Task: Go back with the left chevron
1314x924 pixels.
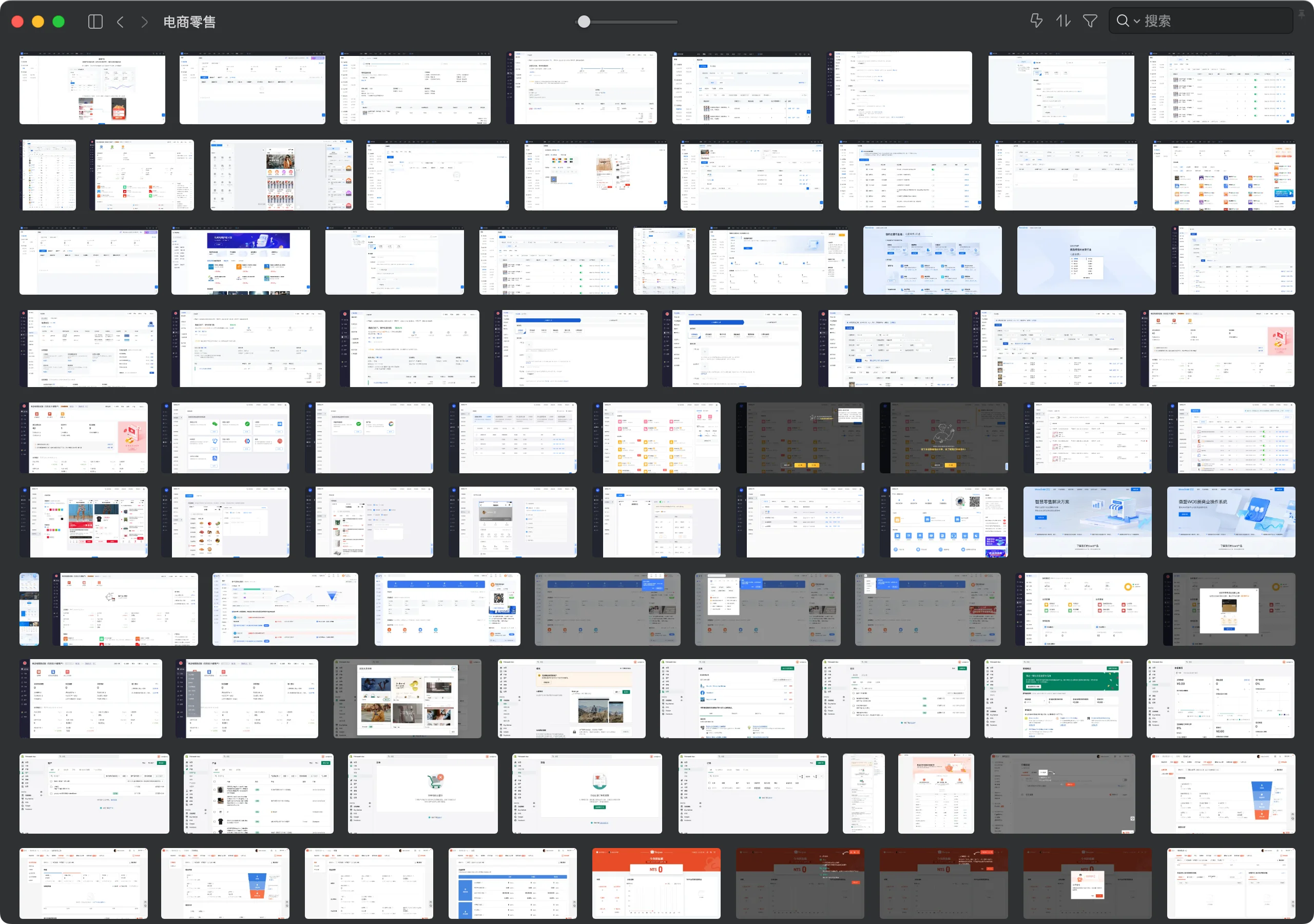Action: pyautogui.click(x=120, y=22)
